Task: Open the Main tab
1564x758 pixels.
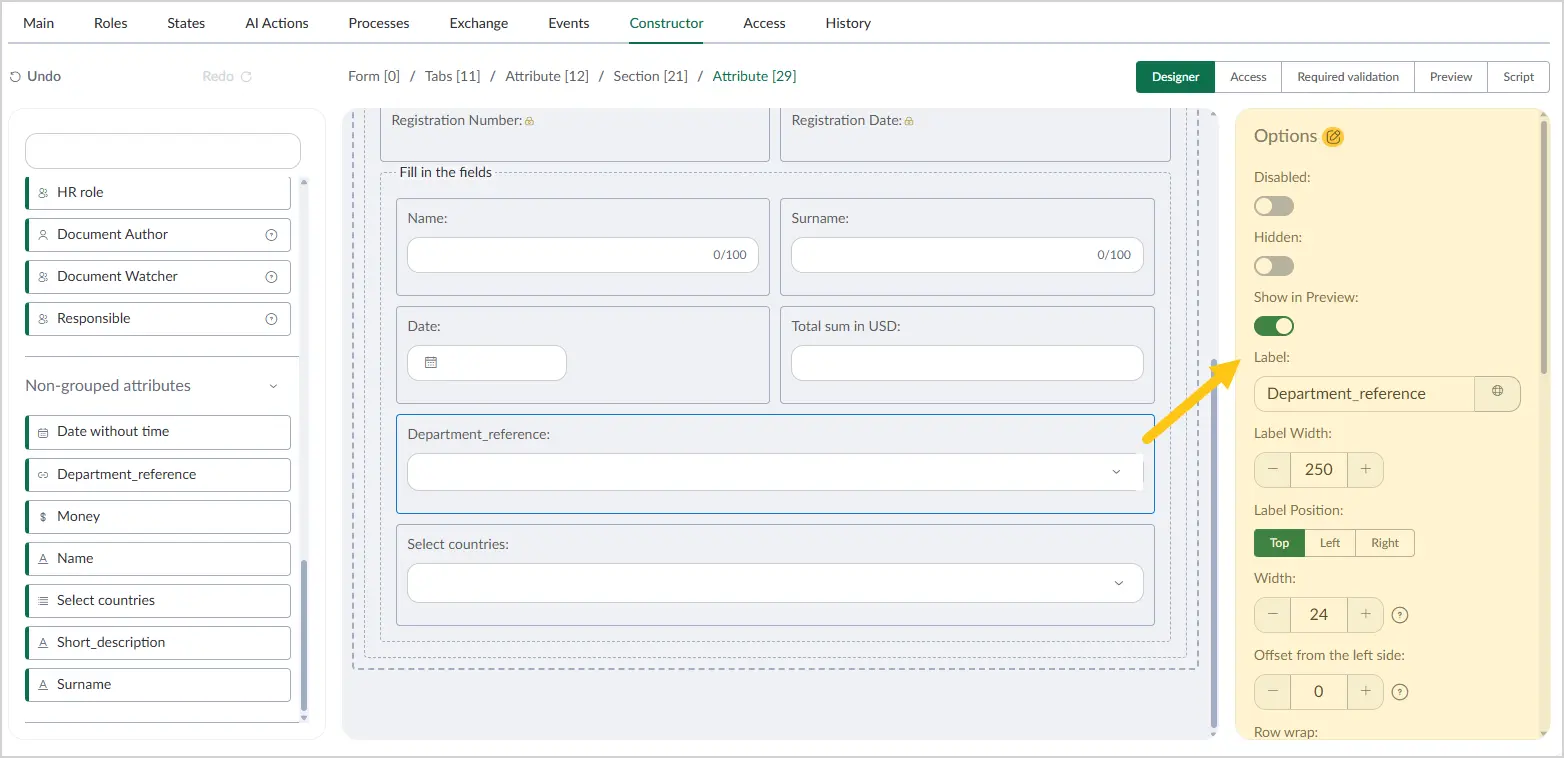Action: [39, 23]
